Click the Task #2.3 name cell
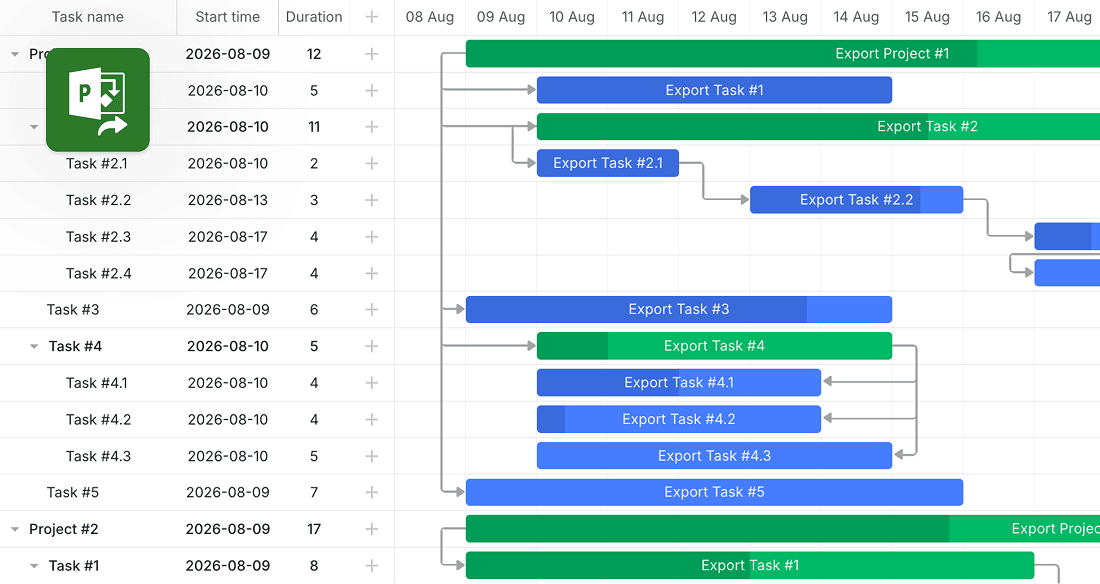 98,237
